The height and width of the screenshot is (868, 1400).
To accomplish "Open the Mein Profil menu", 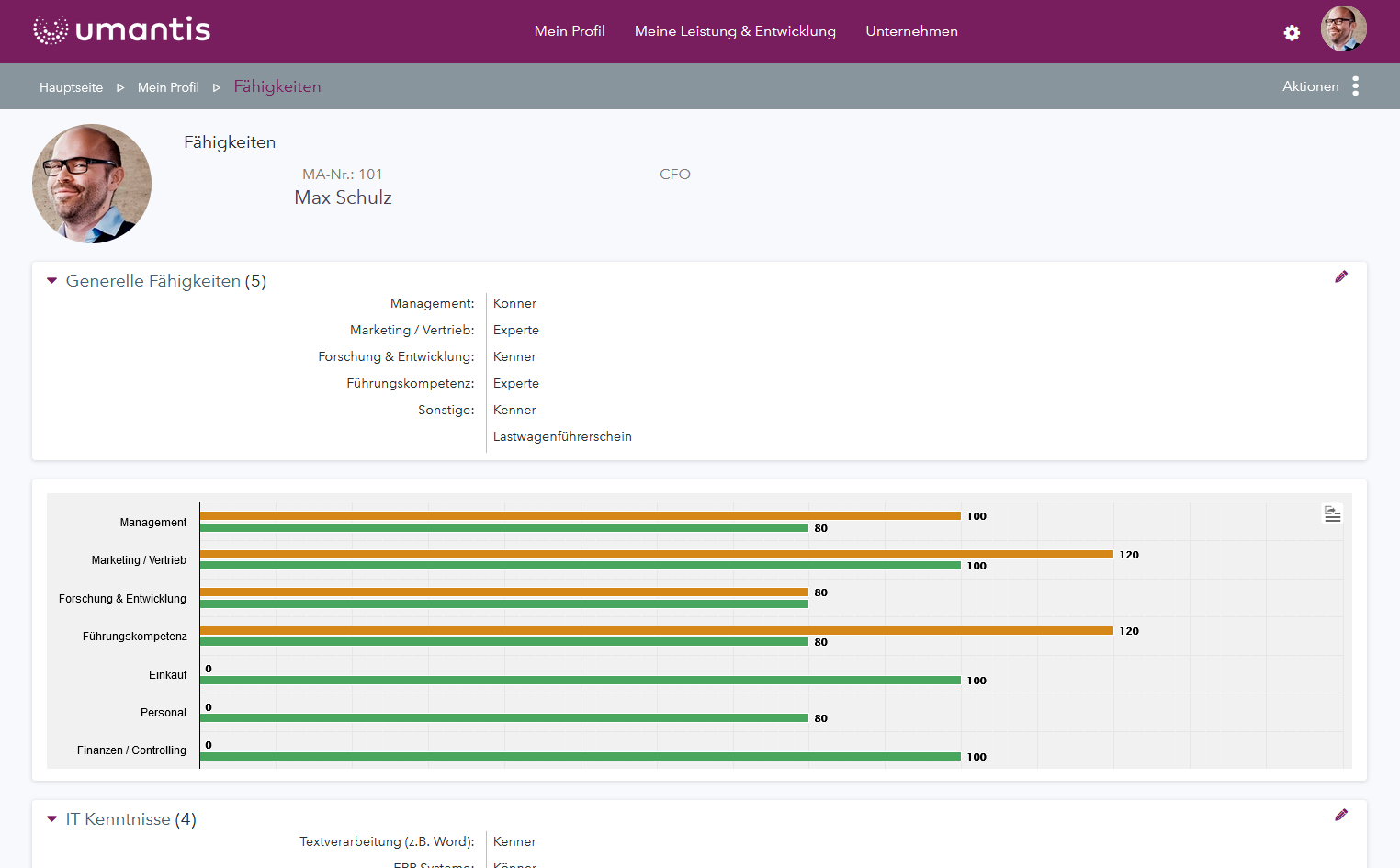I will (570, 31).
